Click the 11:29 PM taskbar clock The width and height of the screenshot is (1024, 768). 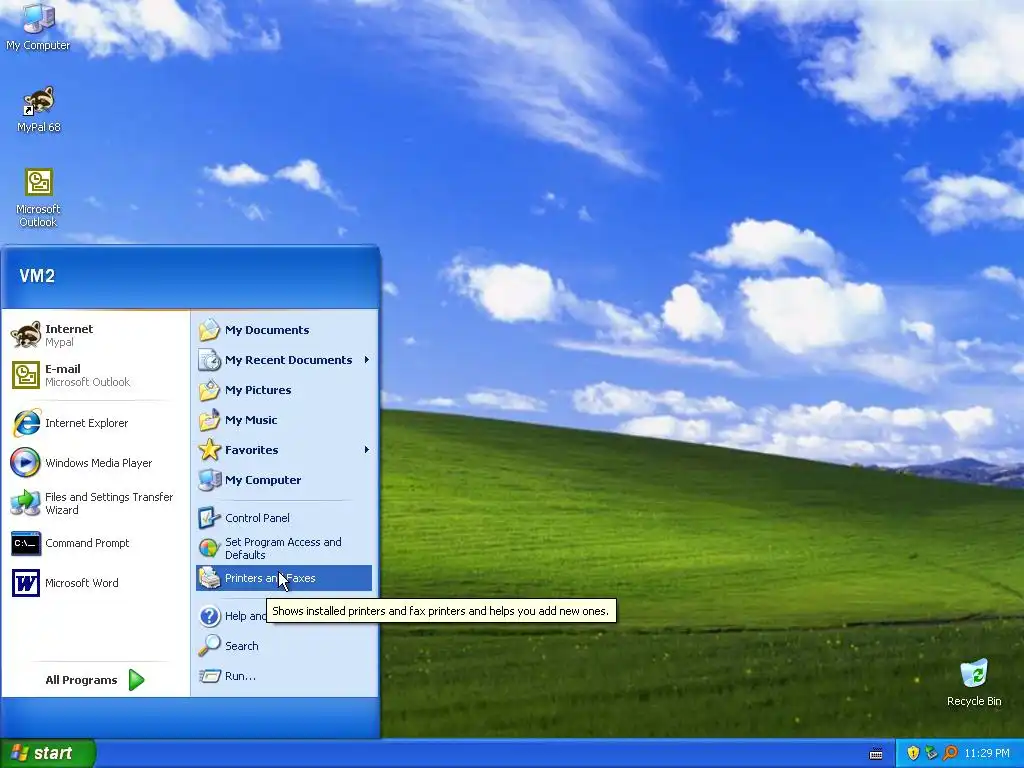987,753
